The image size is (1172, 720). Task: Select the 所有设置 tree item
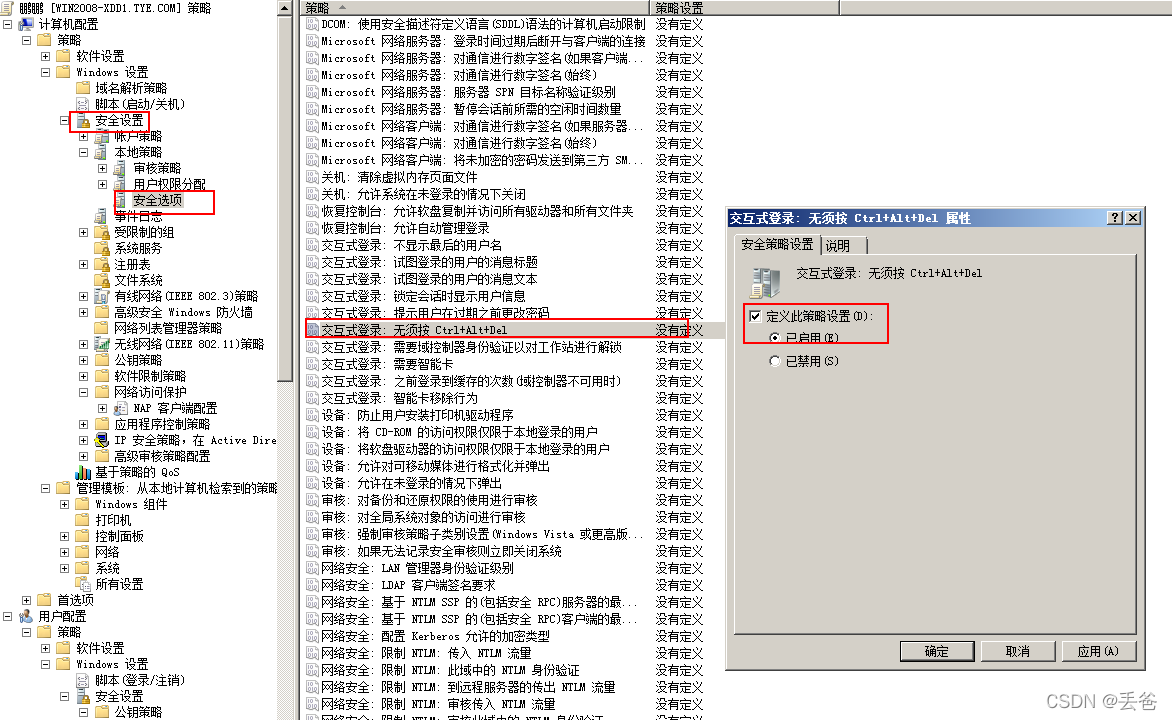[x=120, y=584]
